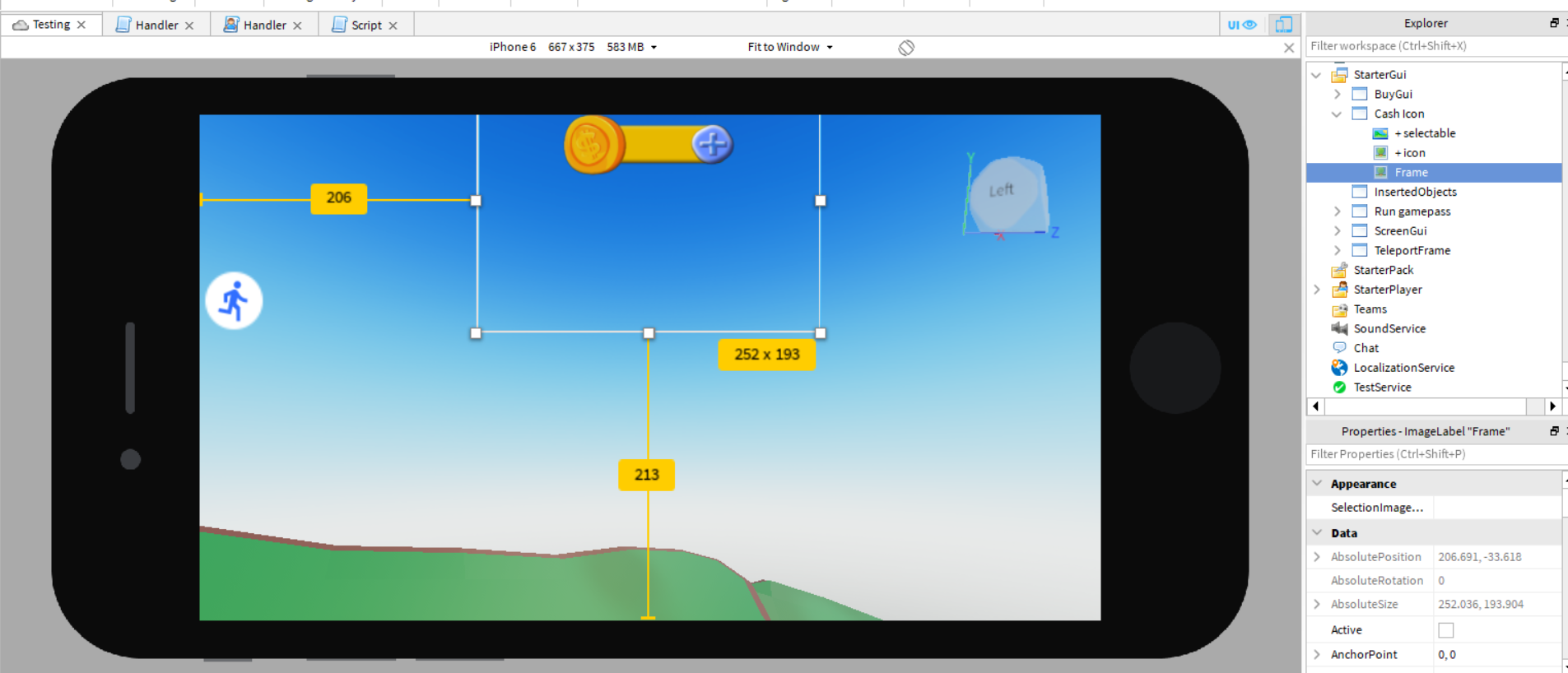Screen dimensions: 1568x673
Task: Click the bottom-center resize handle of the frame
Action: pos(649,333)
